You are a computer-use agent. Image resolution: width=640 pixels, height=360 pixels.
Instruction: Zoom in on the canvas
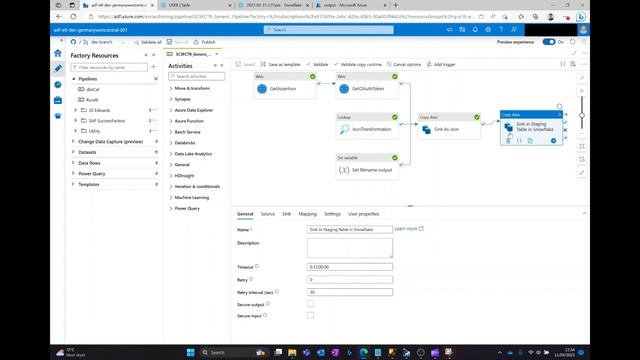(x=582, y=91)
